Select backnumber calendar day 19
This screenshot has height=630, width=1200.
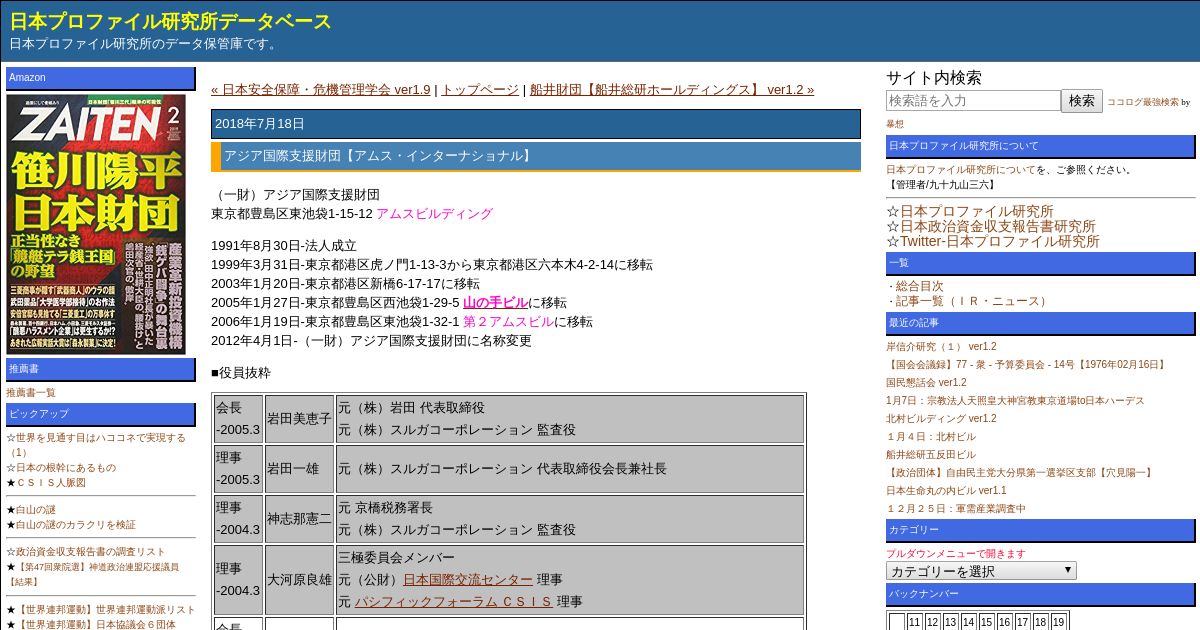tap(1058, 622)
